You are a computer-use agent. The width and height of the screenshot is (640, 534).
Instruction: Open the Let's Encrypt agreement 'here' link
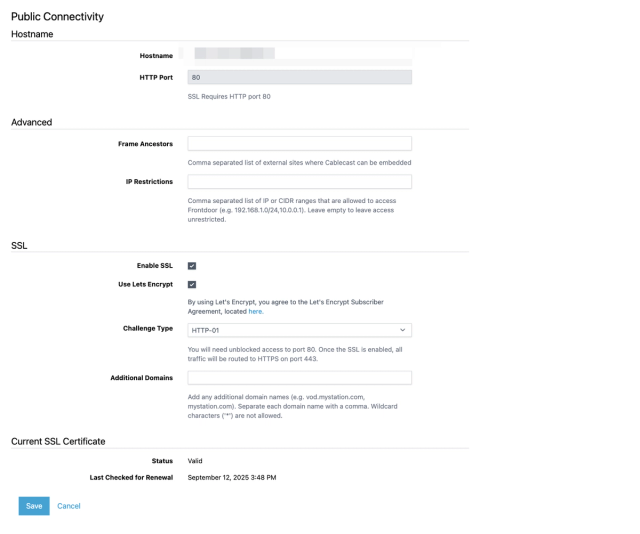[255, 312]
